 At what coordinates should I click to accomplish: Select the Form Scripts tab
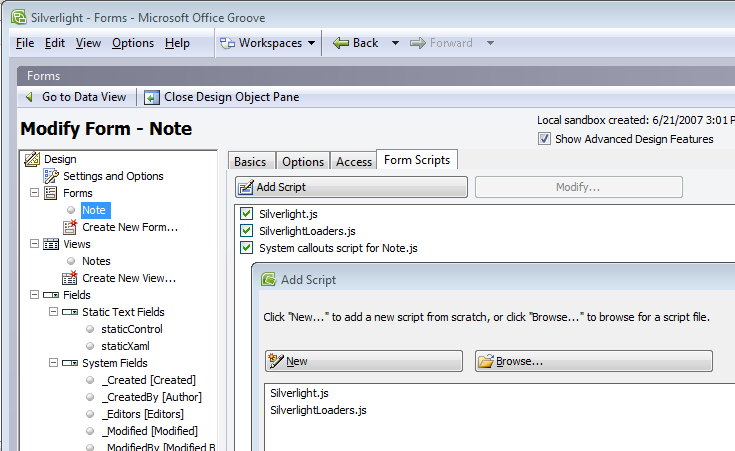(x=417, y=160)
